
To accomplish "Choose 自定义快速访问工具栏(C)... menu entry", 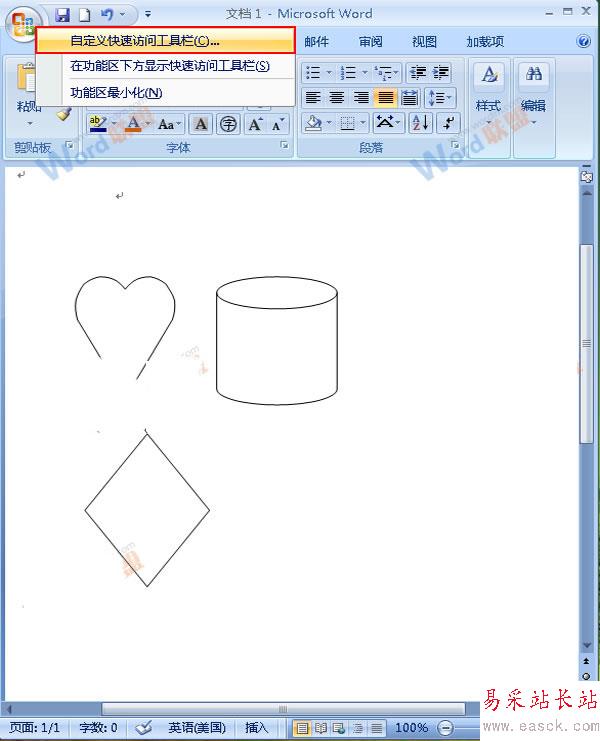I will [x=165, y=41].
